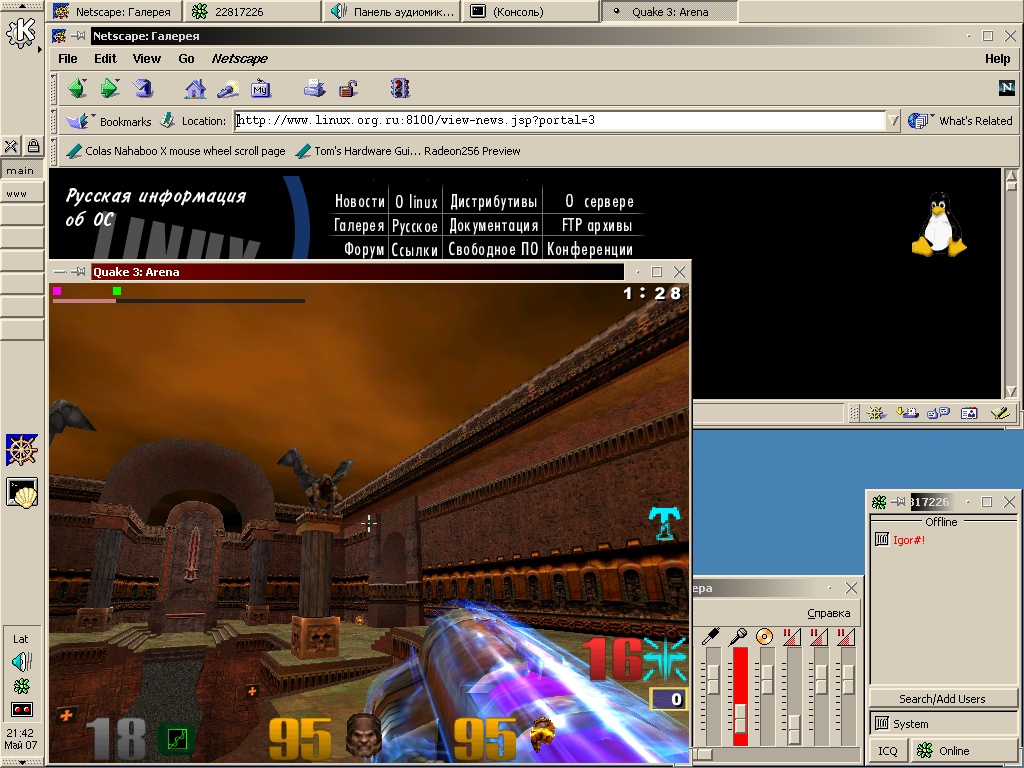Click System button in ICQ

coord(944,724)
